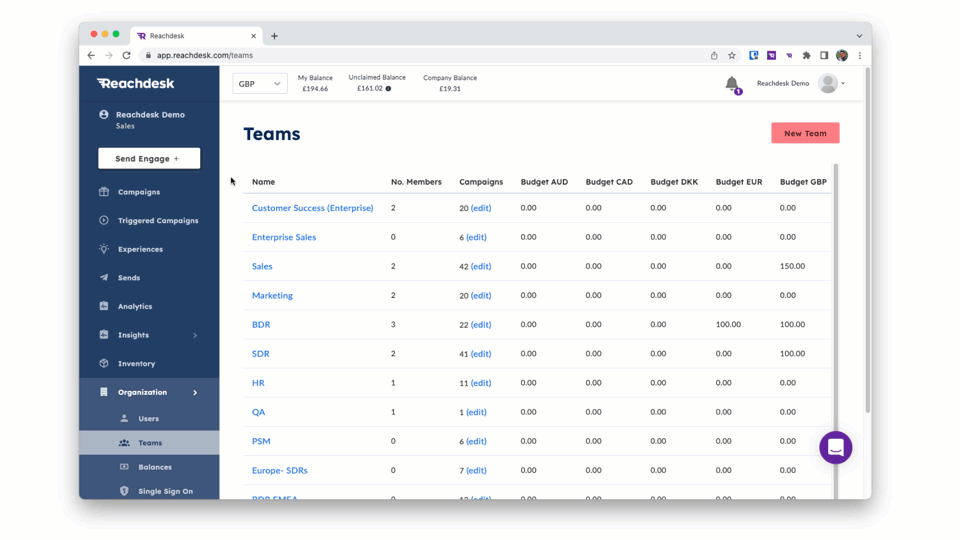
Task: Bookmark this page with the star icon
Action: tap(732, 55)
